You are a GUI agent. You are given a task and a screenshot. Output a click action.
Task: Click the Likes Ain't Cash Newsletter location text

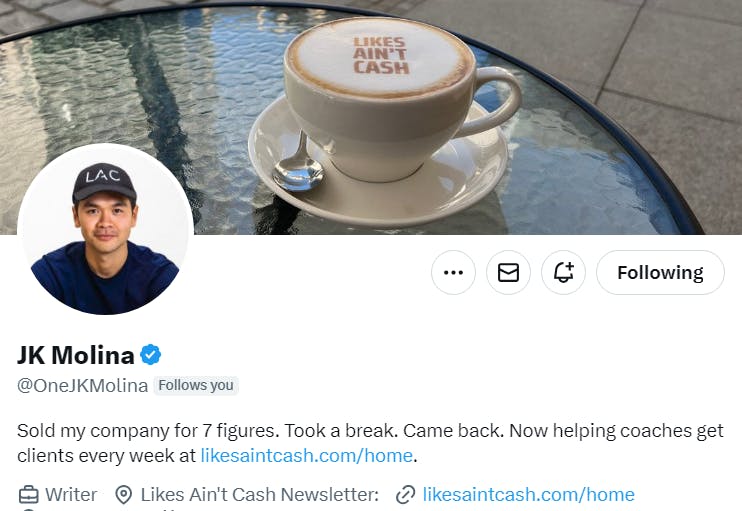coord(260,494)
